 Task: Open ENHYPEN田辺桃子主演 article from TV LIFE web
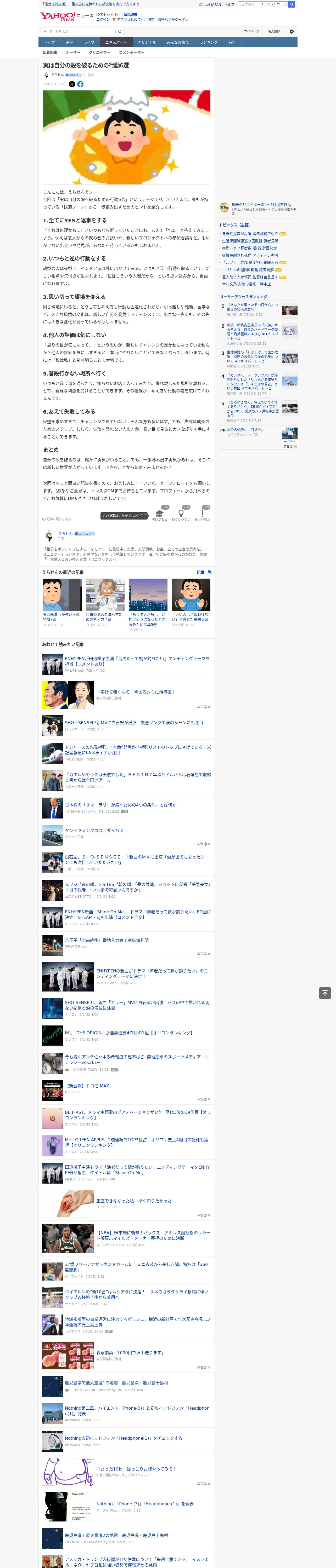(137, 661)
